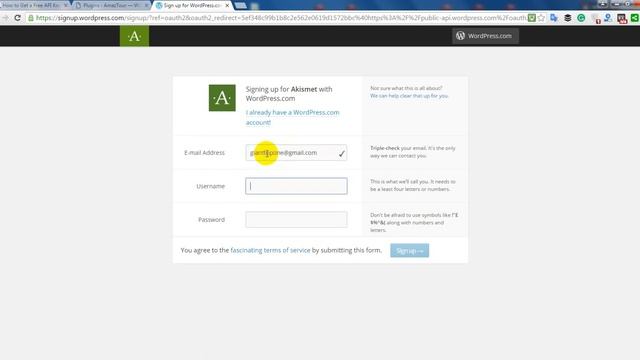Follow the I already have a WordPress.com account link
Screen dimensions: 640x360
click(x=292, y=117)
